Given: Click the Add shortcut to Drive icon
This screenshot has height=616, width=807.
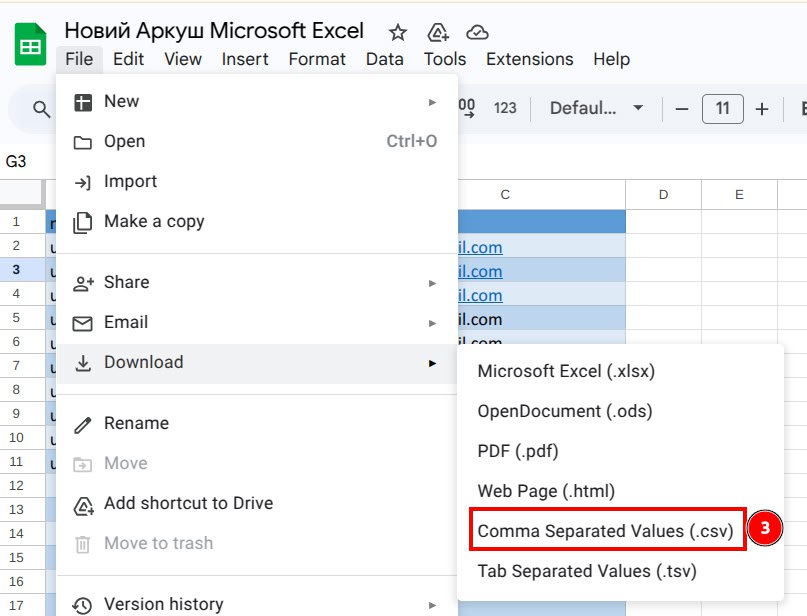Looking at the screenshot, I should coord(83,505).
